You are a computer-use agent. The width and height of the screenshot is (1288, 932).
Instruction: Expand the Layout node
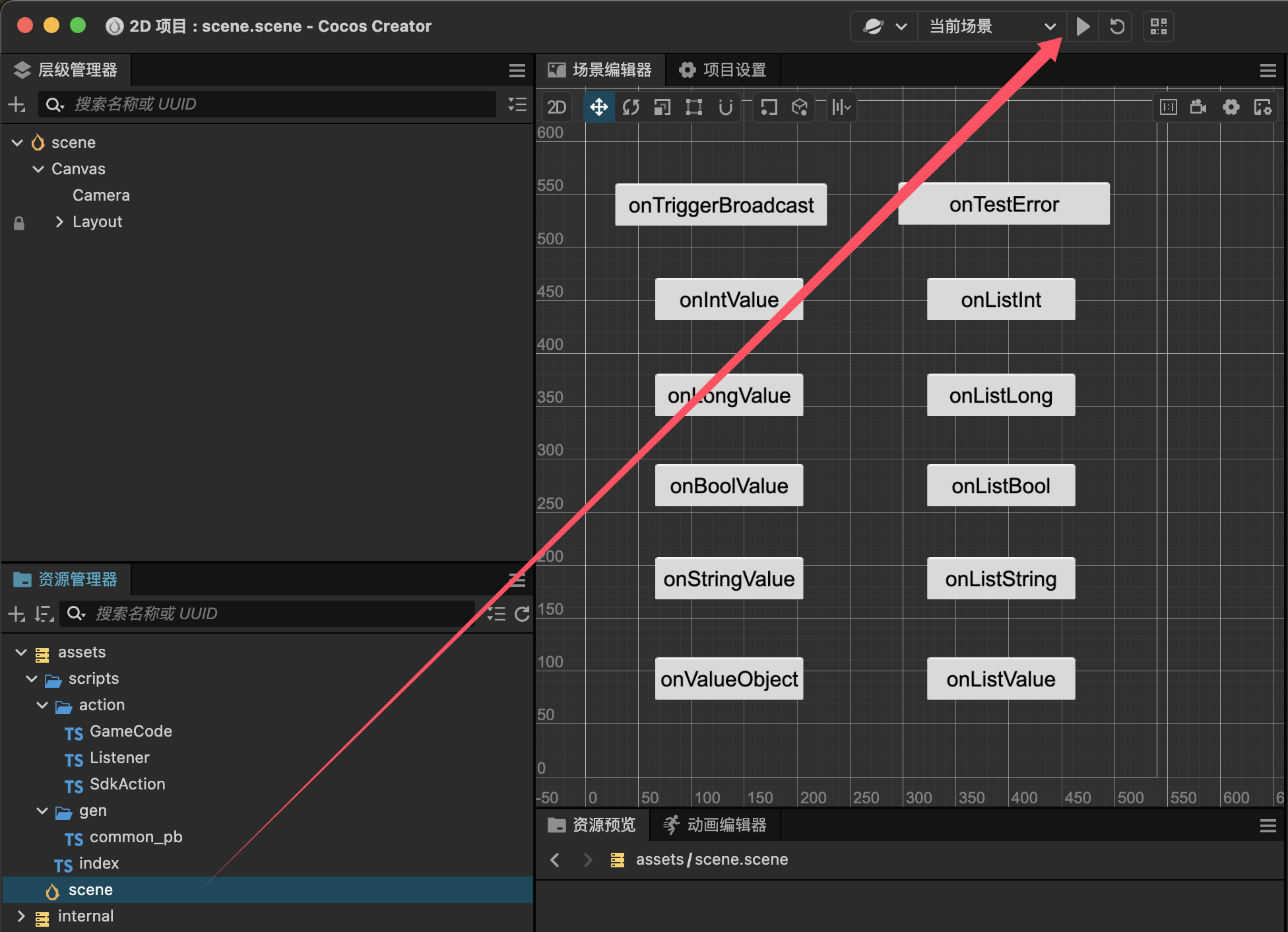(x=59, y=222)
